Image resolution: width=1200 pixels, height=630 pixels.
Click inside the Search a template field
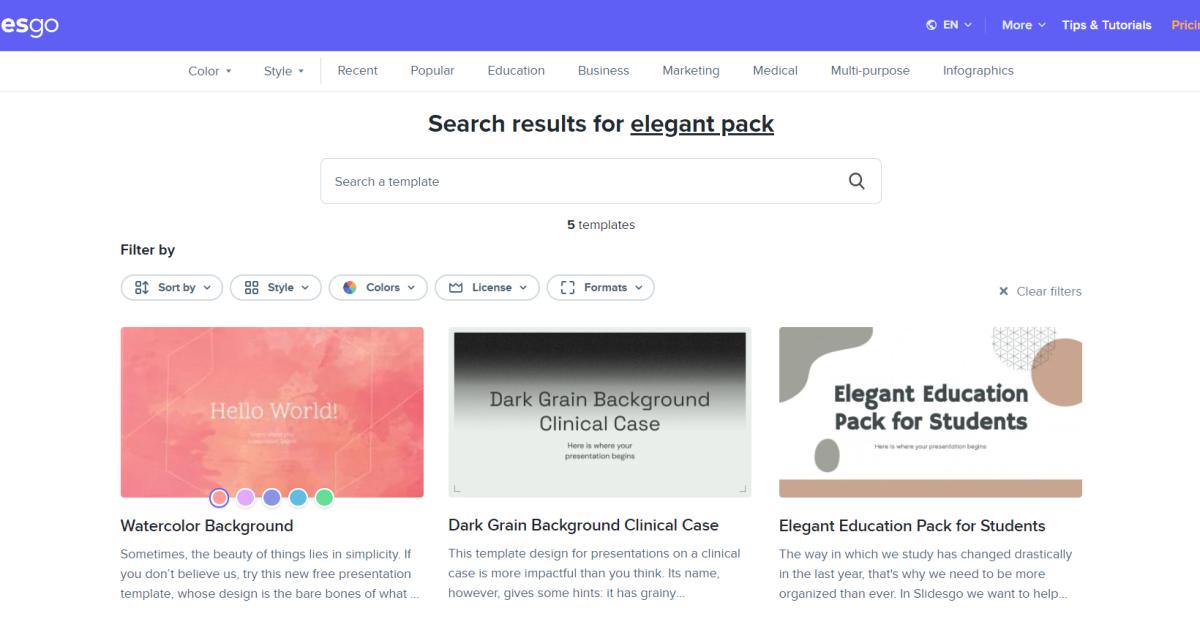click(600, 181)
